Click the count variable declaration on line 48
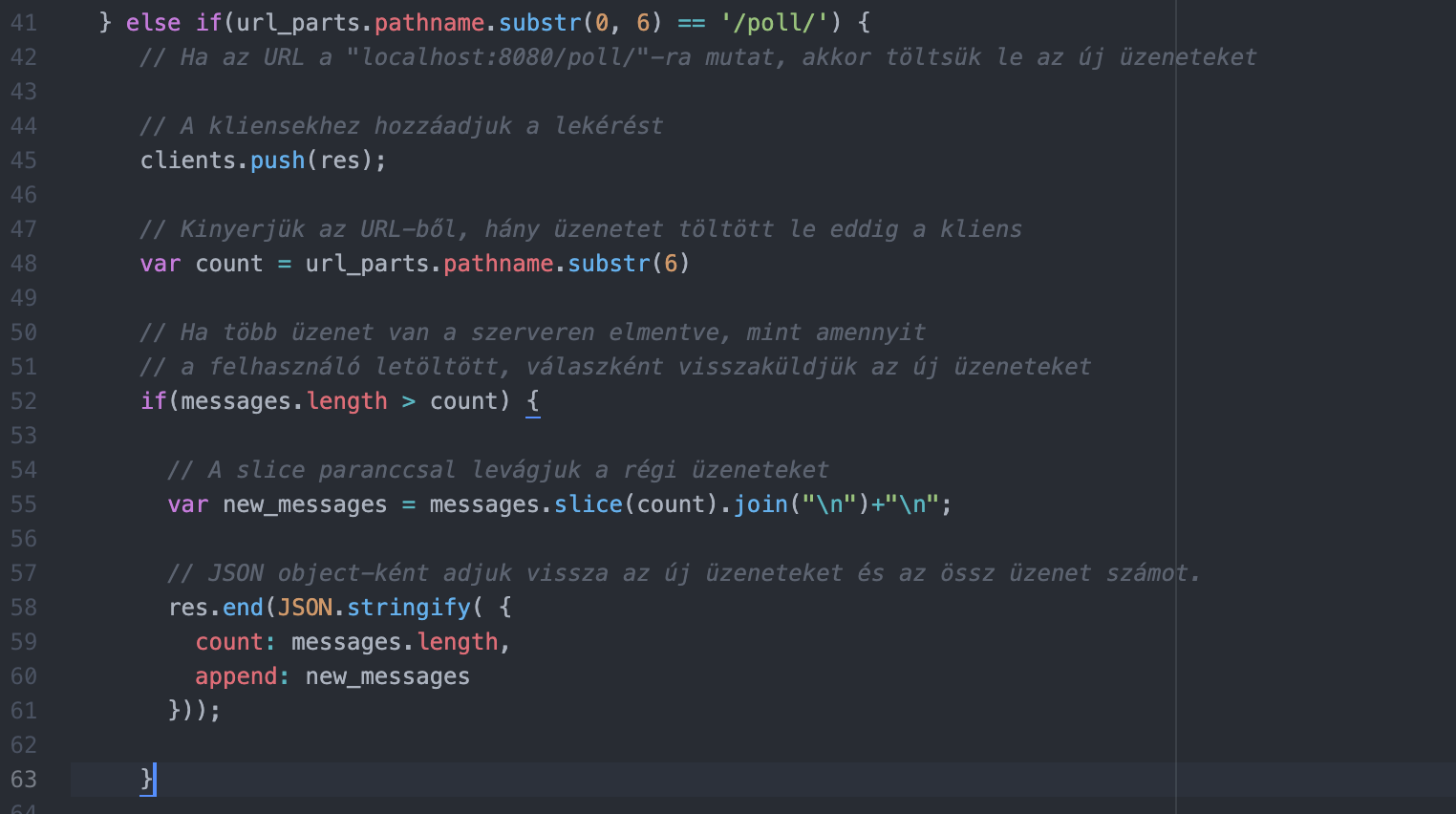1456x814 pixels. coord(229,264)
